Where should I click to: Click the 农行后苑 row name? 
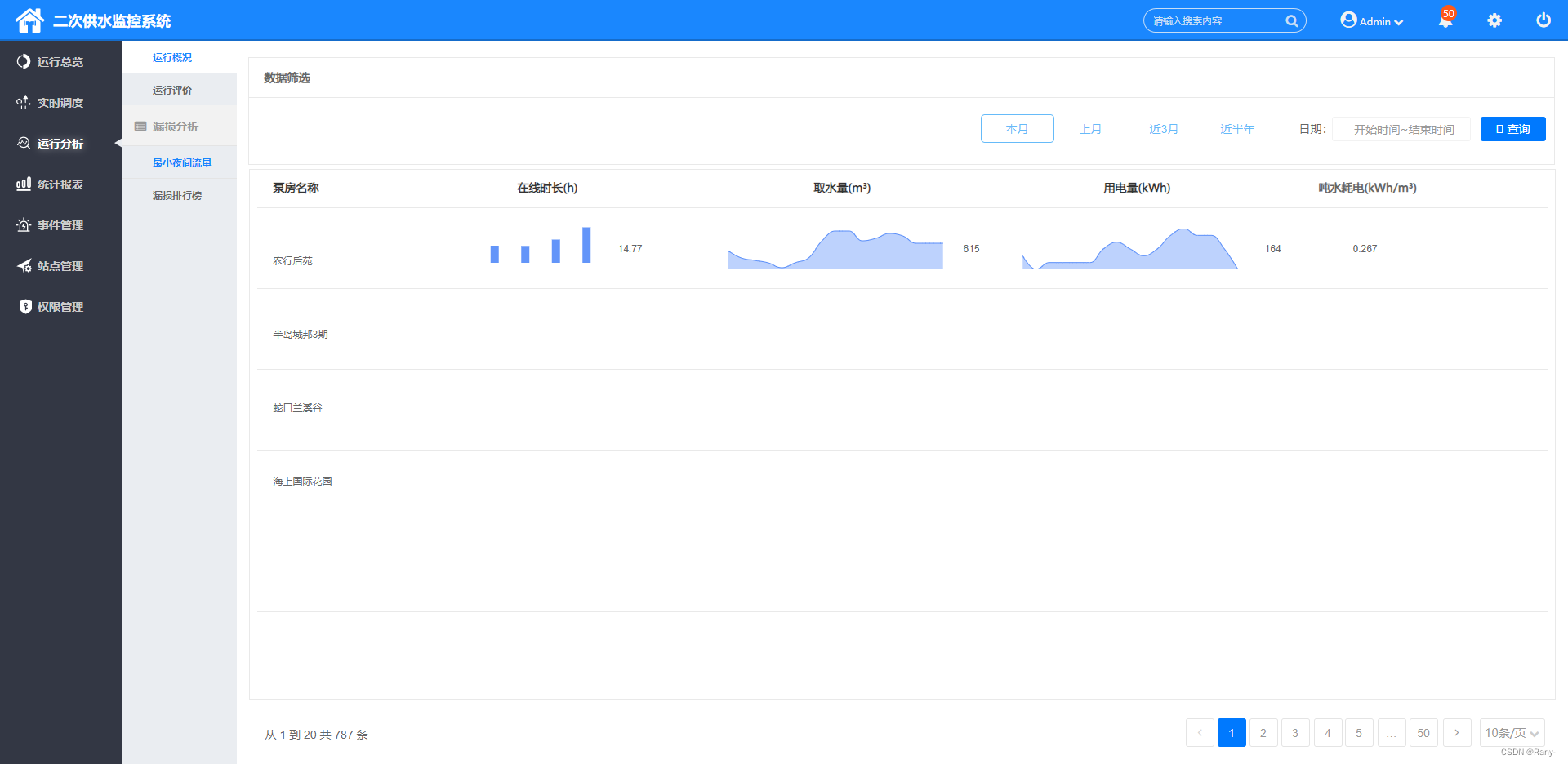292,260
